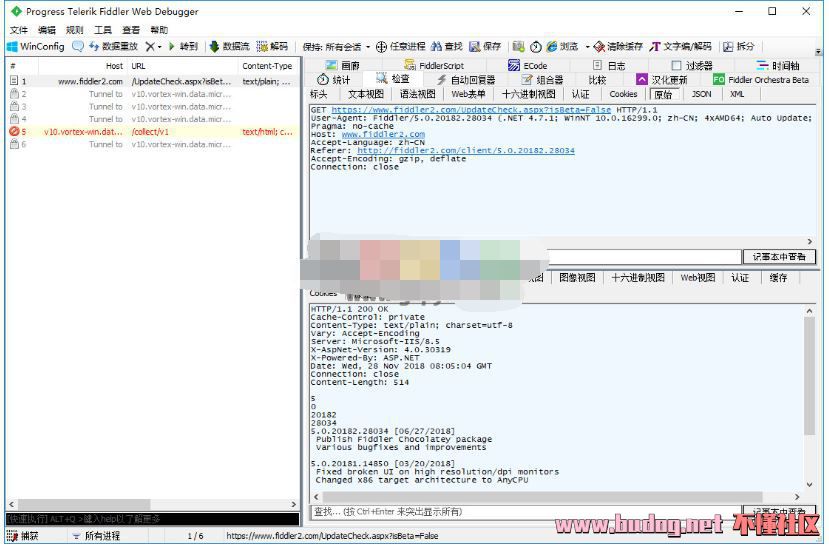
Task: Open the 自动回复器 AutoResponder tab
Action: pos(466,80)
